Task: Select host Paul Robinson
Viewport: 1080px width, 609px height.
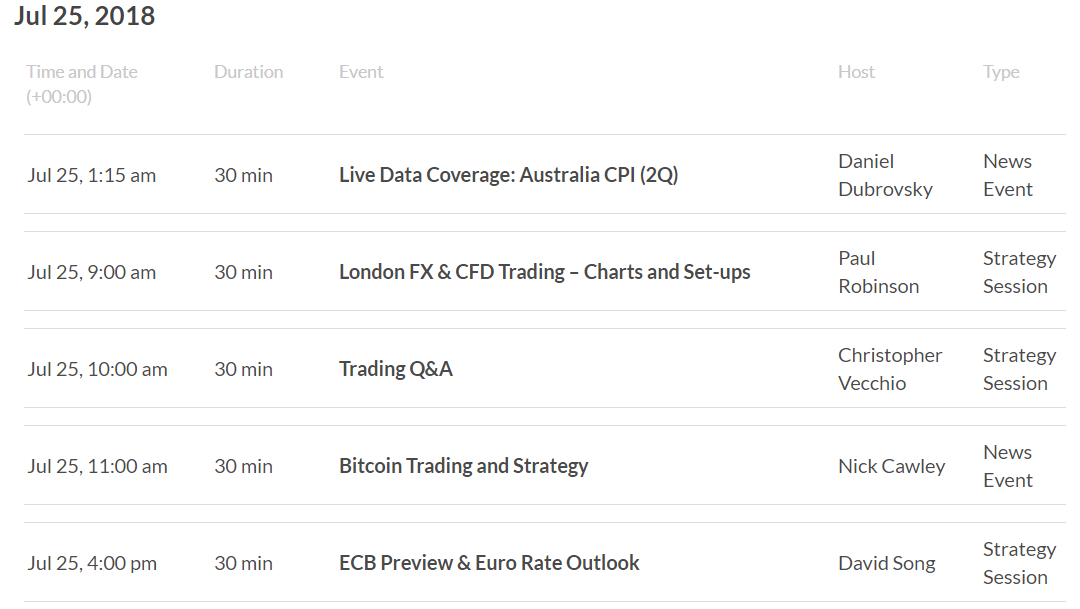Action: [878, 272]
